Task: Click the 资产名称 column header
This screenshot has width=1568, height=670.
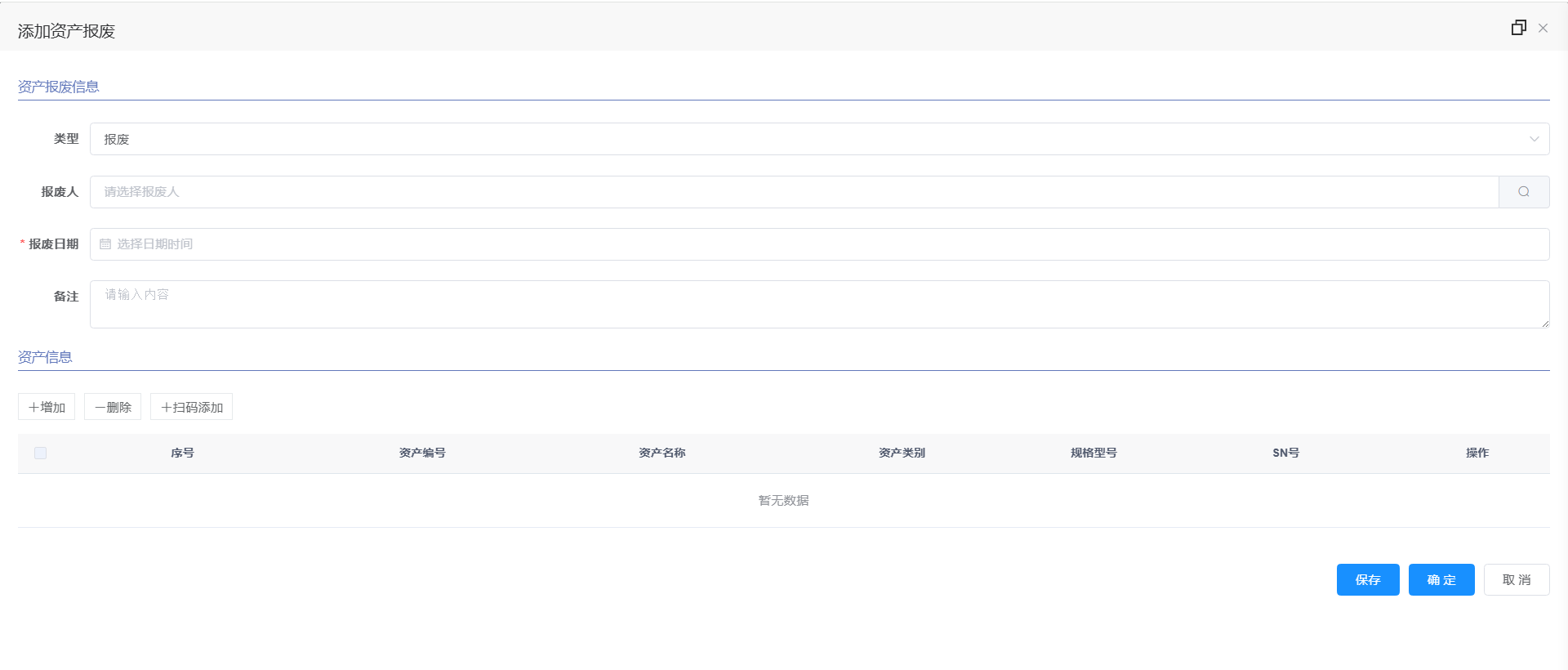Action: [662, 453]
